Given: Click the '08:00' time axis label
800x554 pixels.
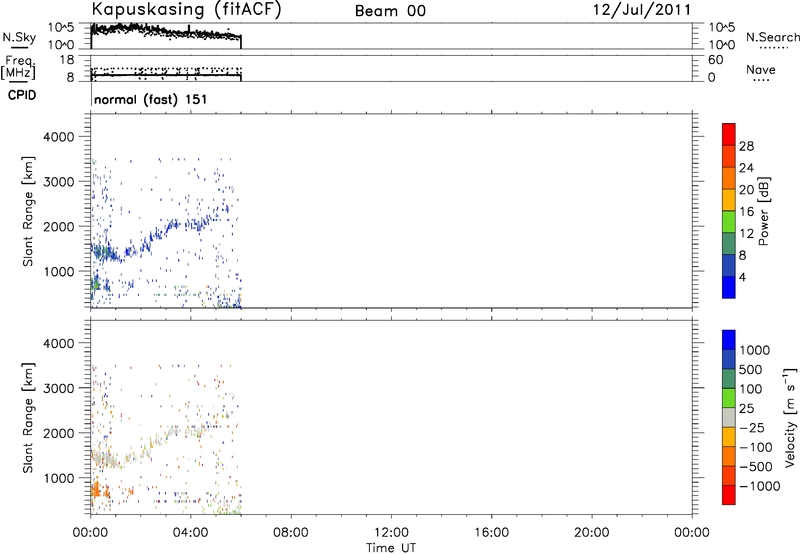Looking at the screenshot, I should [291, 533].
